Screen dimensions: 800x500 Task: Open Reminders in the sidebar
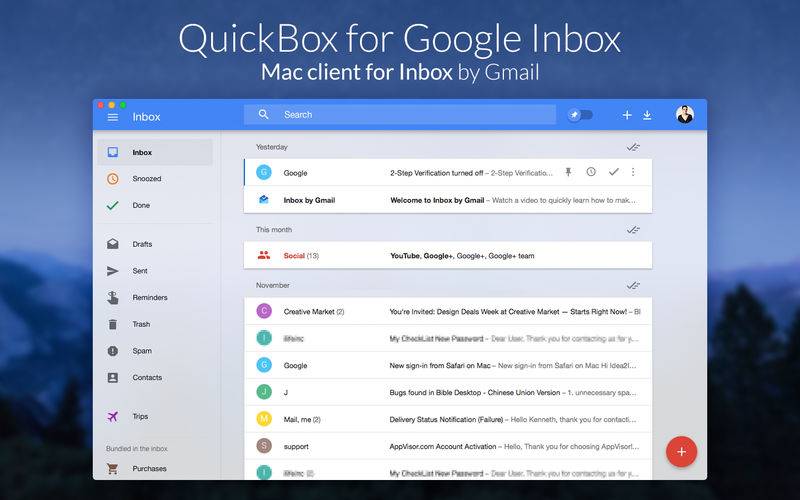click(x=155, y=297)
